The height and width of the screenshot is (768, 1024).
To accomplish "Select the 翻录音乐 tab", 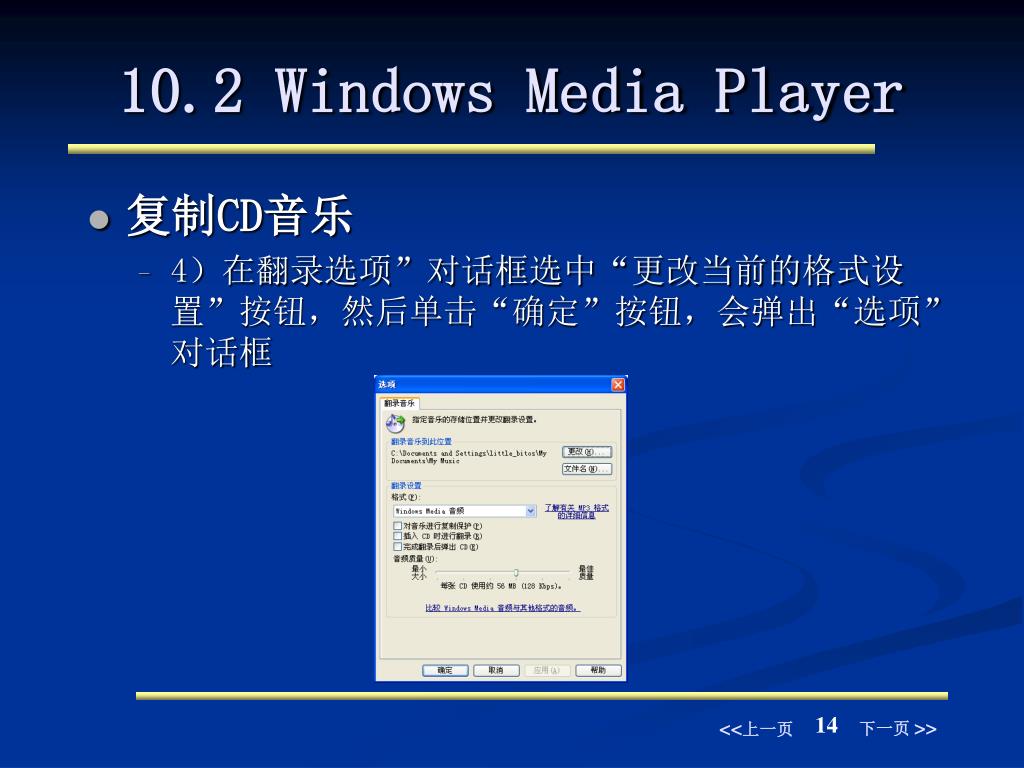I will (399, 403).
